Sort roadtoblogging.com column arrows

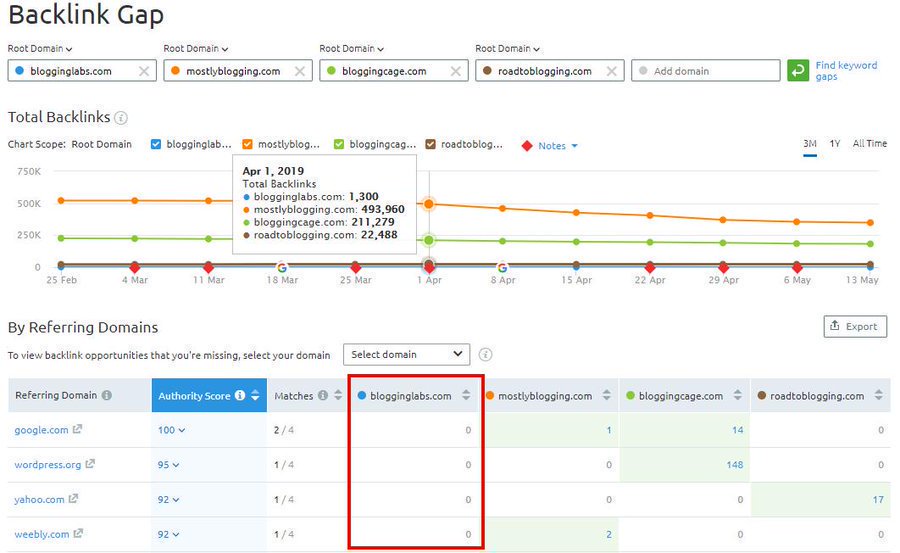(x=879, y=395)
